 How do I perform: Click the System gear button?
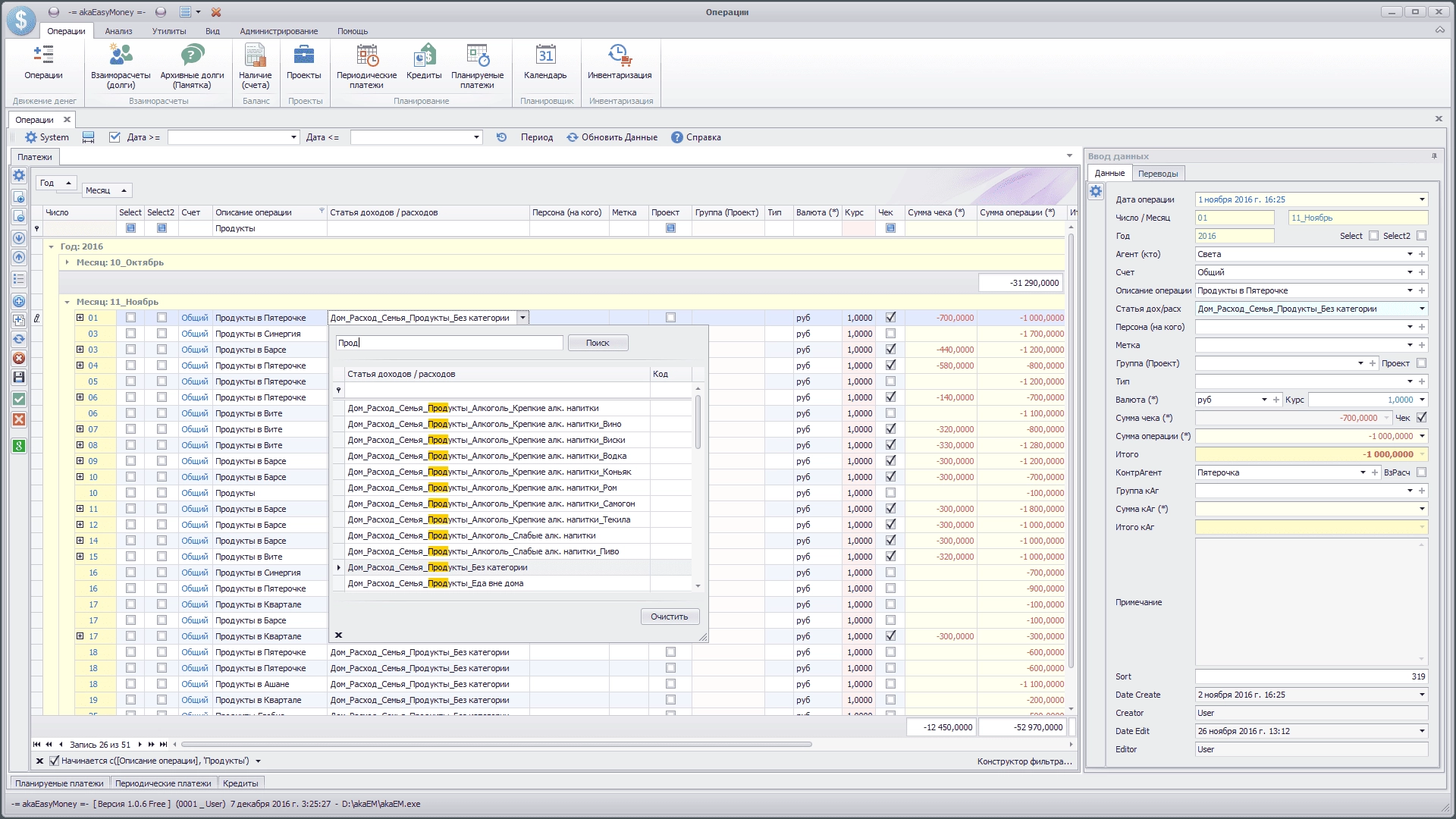pyautogui.click(x=46, y=137)
